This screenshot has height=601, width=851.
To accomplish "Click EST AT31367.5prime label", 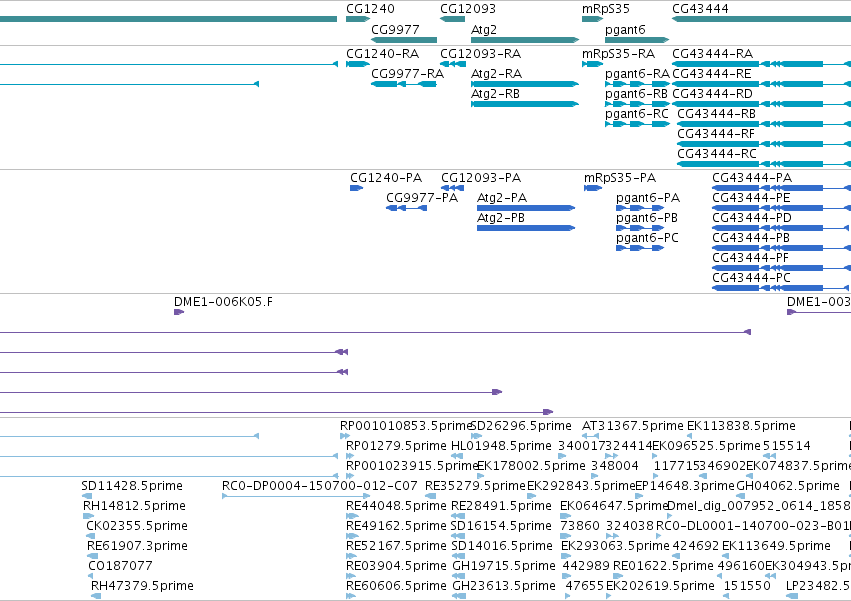I will click(x=633, y=426).
